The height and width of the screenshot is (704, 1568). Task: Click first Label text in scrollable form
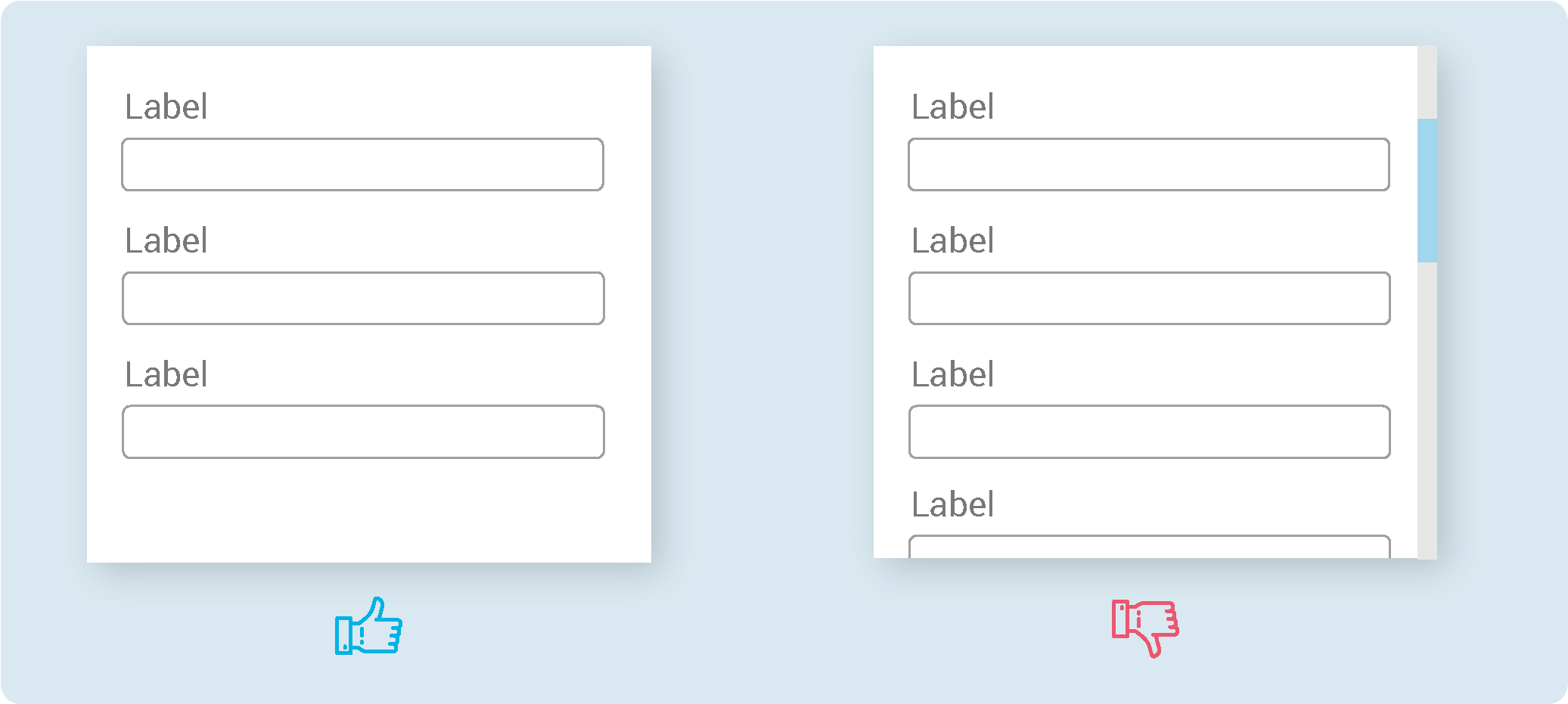[x=952, y=107]
